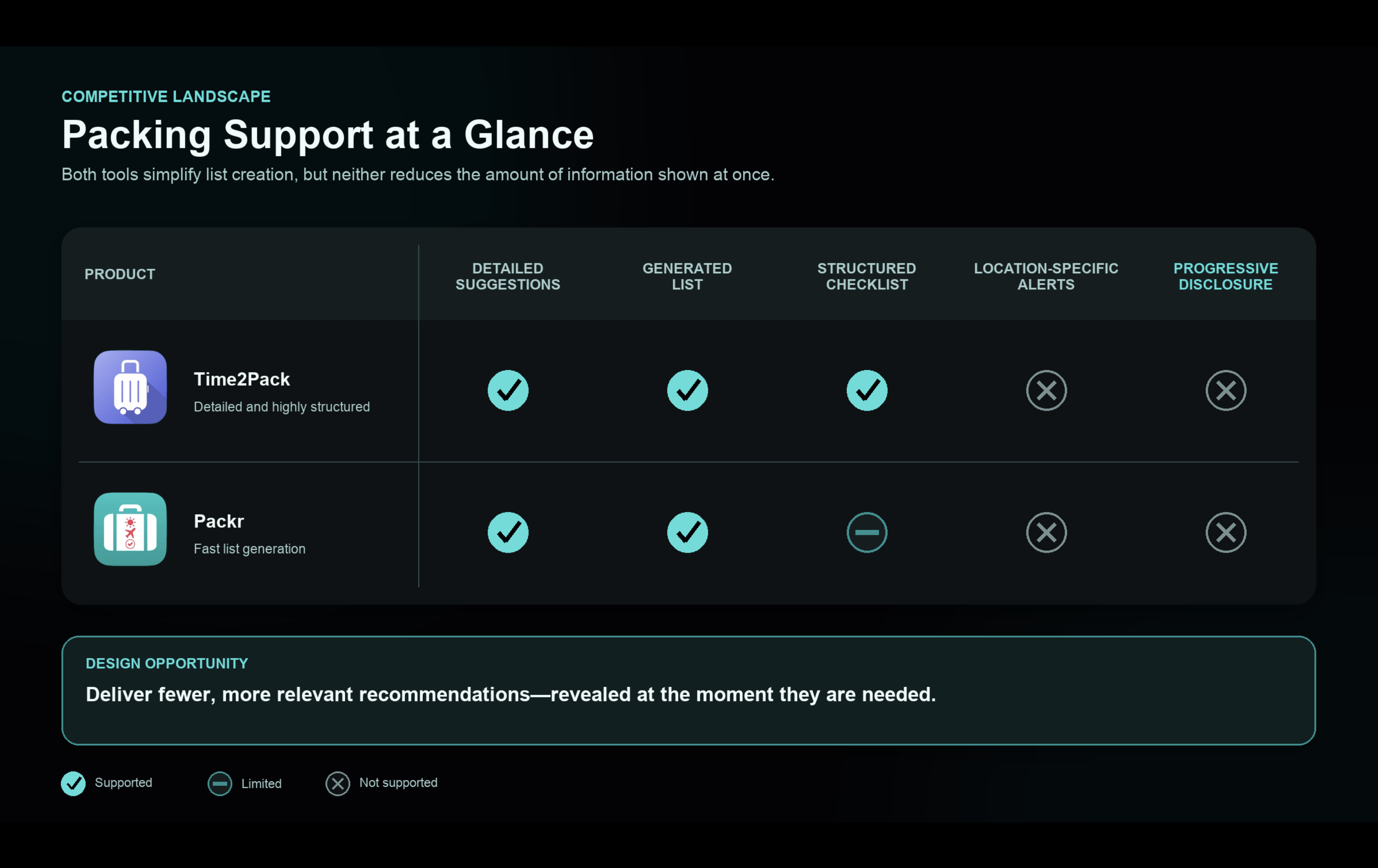Click Packr's Generated List checkmark
Image resolution: width=1378 pixels, height=868 pixels.
pos(687,533)
